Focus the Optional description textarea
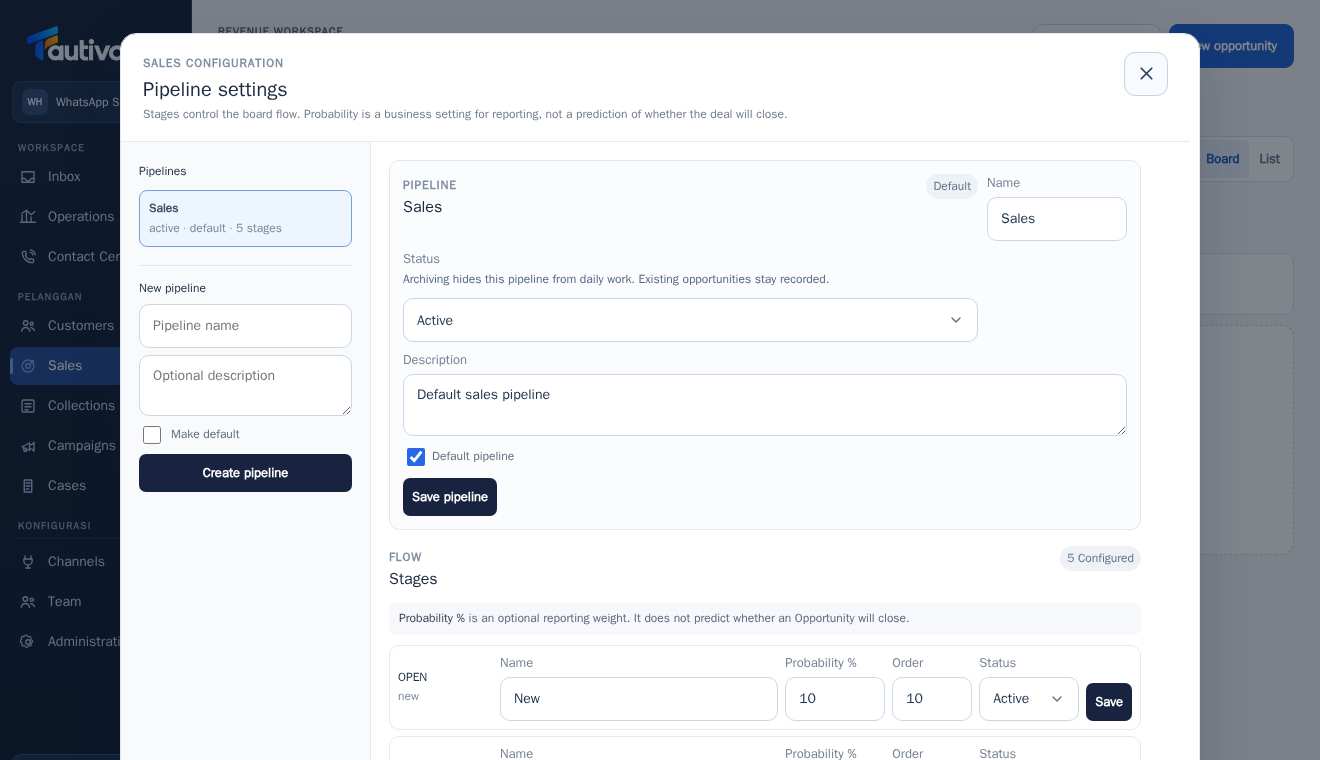Screen dimensions: 1320x760 (x=245, y=385)
